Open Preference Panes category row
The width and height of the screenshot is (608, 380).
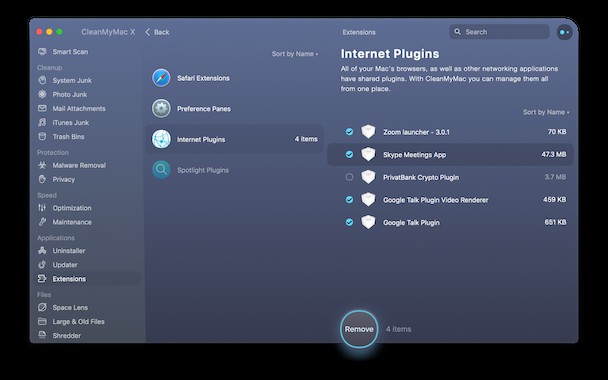click(x=234, y=109)
